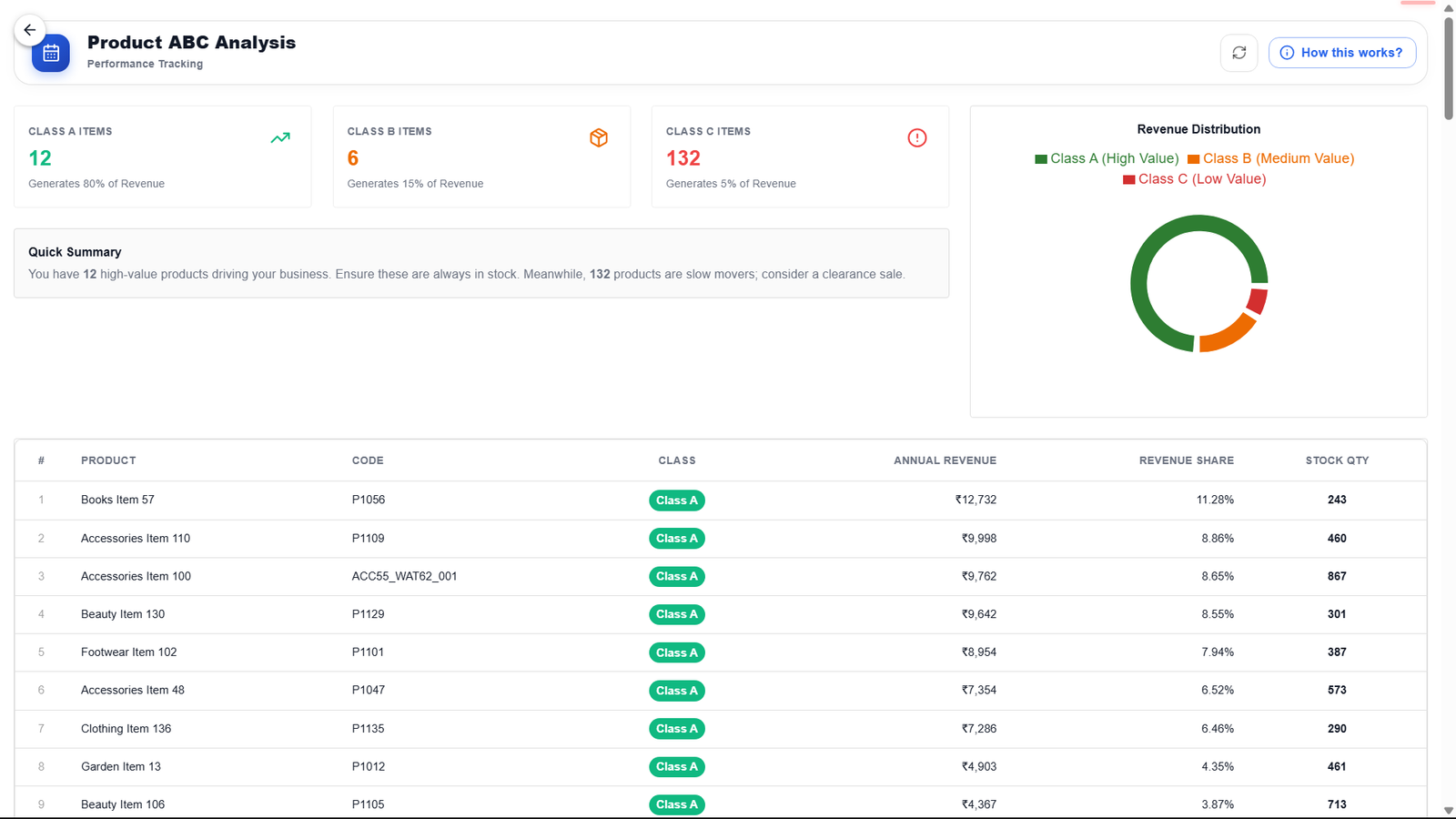This screenshot has width=1456, height=819.
Task: Sort by the Stock Qty column header
Action: [1337, 460]
